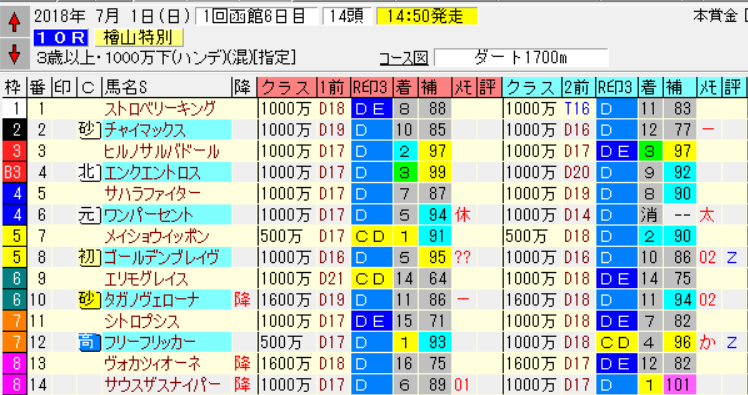Click the 101 rating in サウスザスナイパー row
The width and height of the screenshot is (748, 395).
(679, 385)
